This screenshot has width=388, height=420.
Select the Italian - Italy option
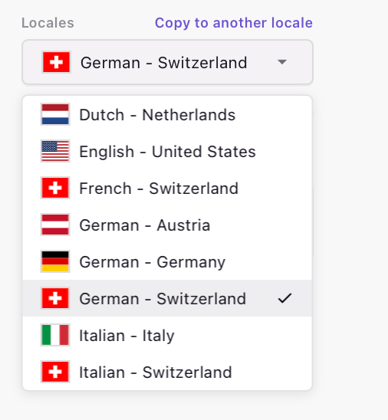pos(167,335)
